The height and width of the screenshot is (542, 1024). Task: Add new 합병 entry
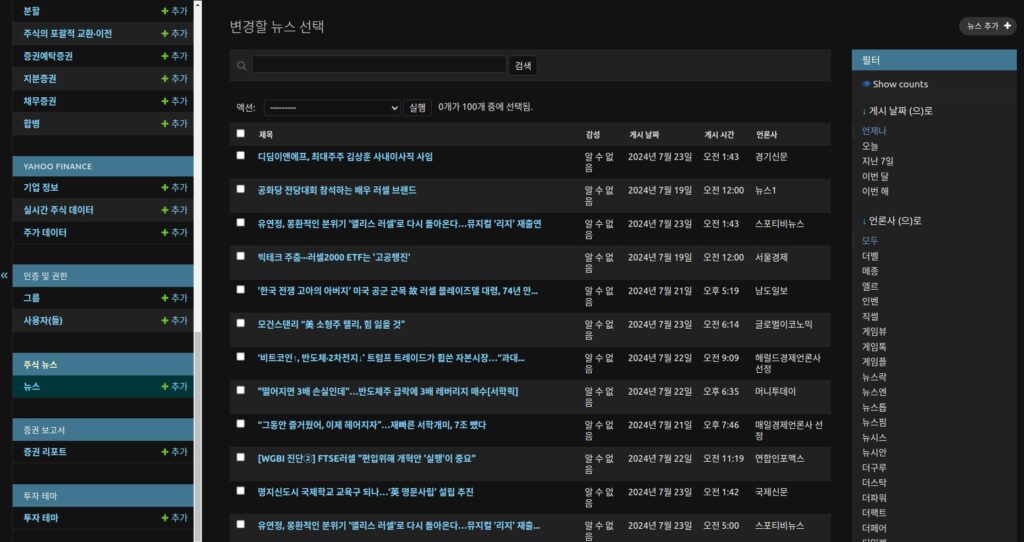(174, 123)
